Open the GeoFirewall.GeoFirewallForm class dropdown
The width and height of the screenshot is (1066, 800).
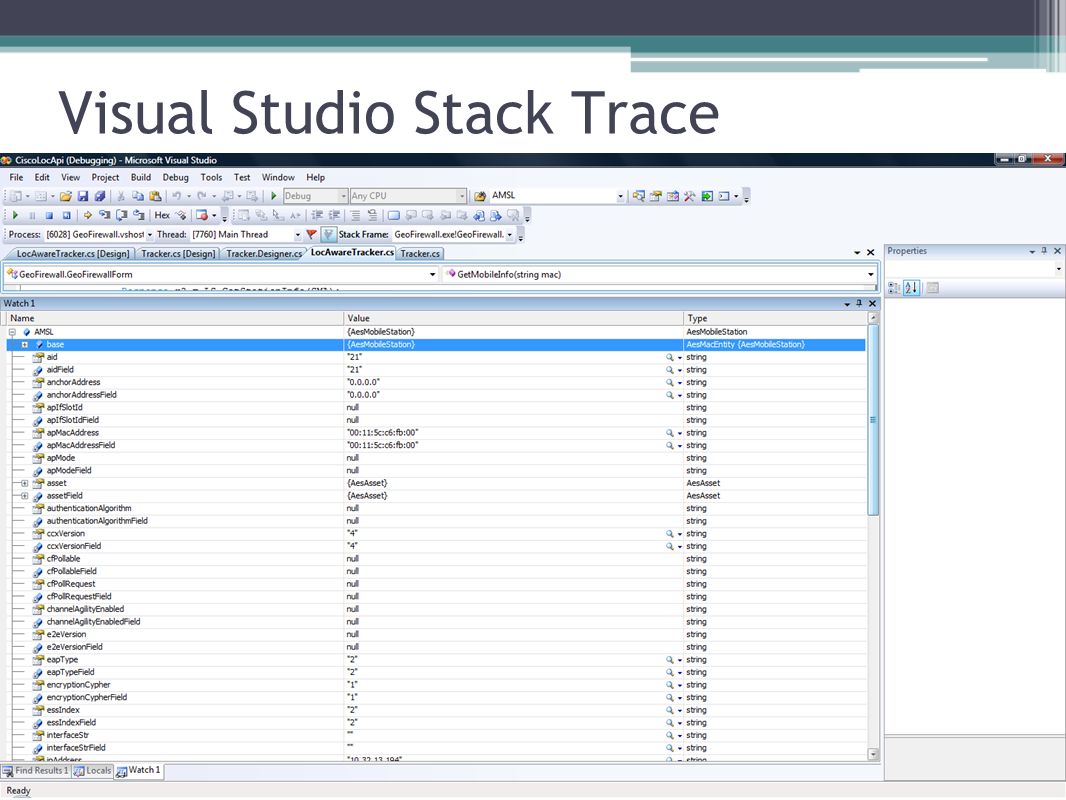(432, 275)
